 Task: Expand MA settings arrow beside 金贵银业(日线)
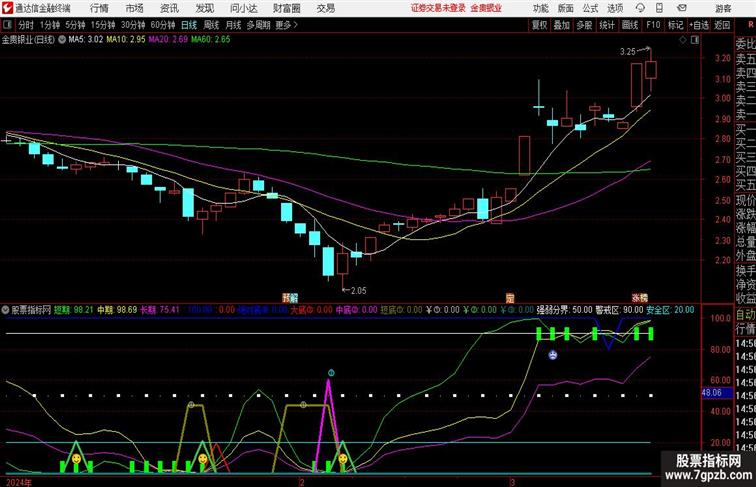pyautogui.click(x=62, y=40)
